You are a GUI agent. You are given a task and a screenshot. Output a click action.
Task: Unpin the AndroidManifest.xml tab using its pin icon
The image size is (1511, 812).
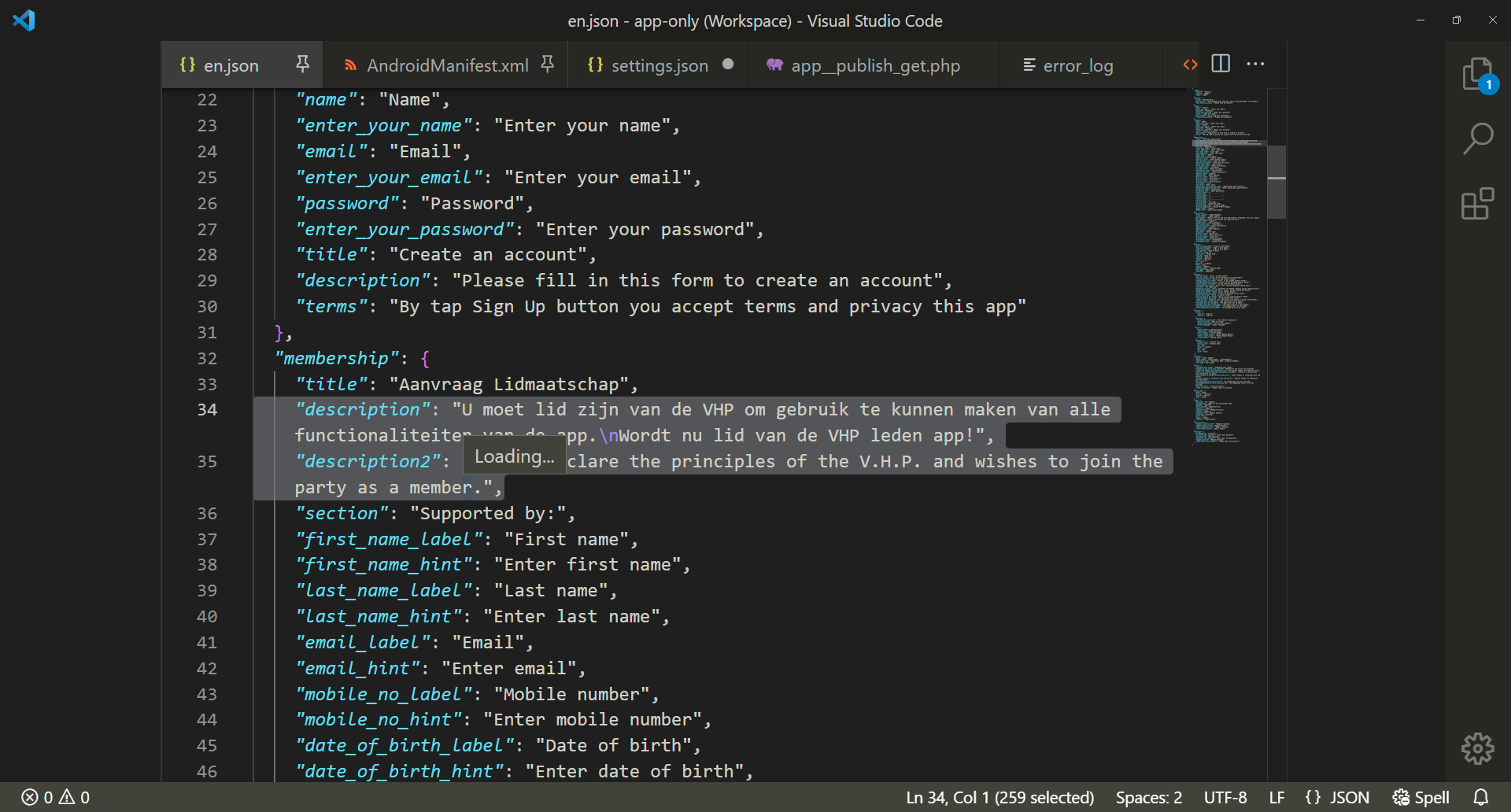548,65
